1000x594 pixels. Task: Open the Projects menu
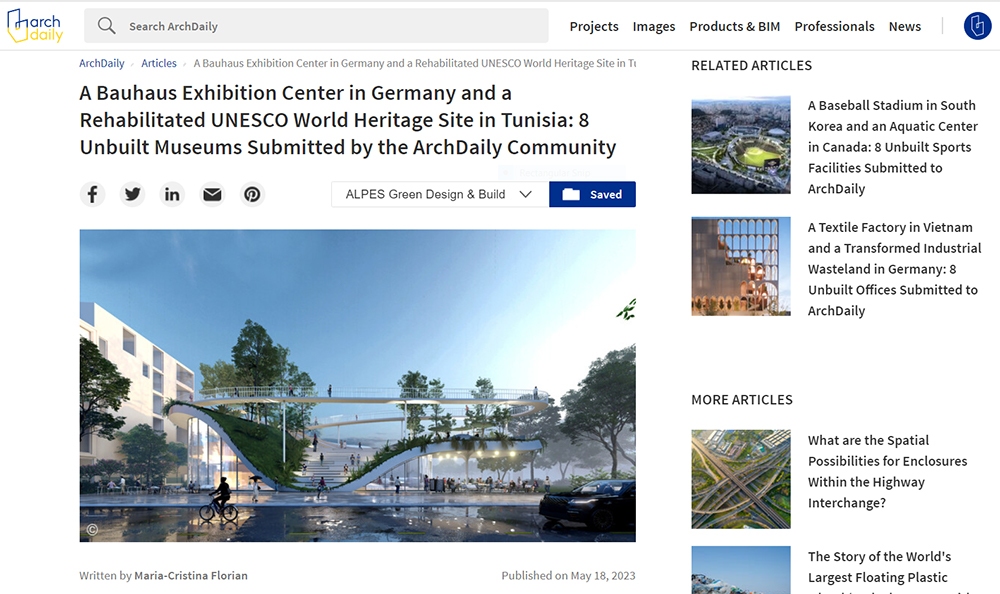click(594, 26)
